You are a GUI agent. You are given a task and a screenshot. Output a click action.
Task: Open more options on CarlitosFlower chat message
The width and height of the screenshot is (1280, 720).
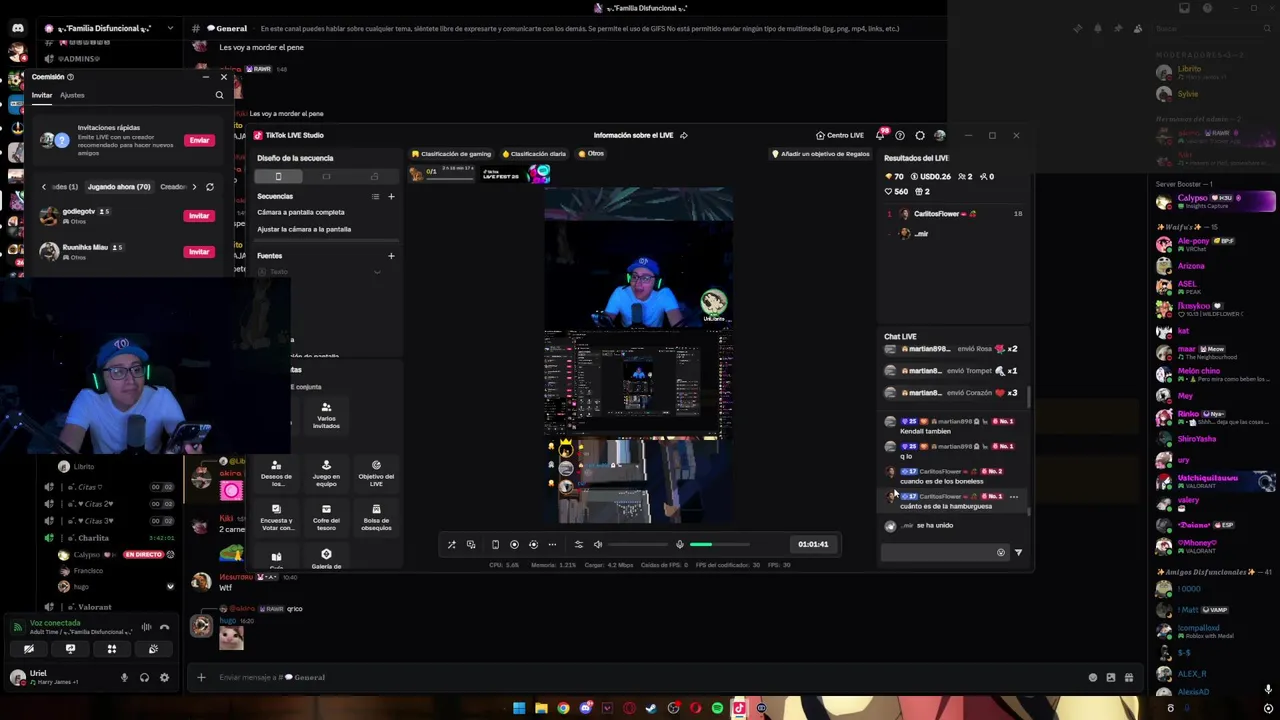(x=1013, y=496)
